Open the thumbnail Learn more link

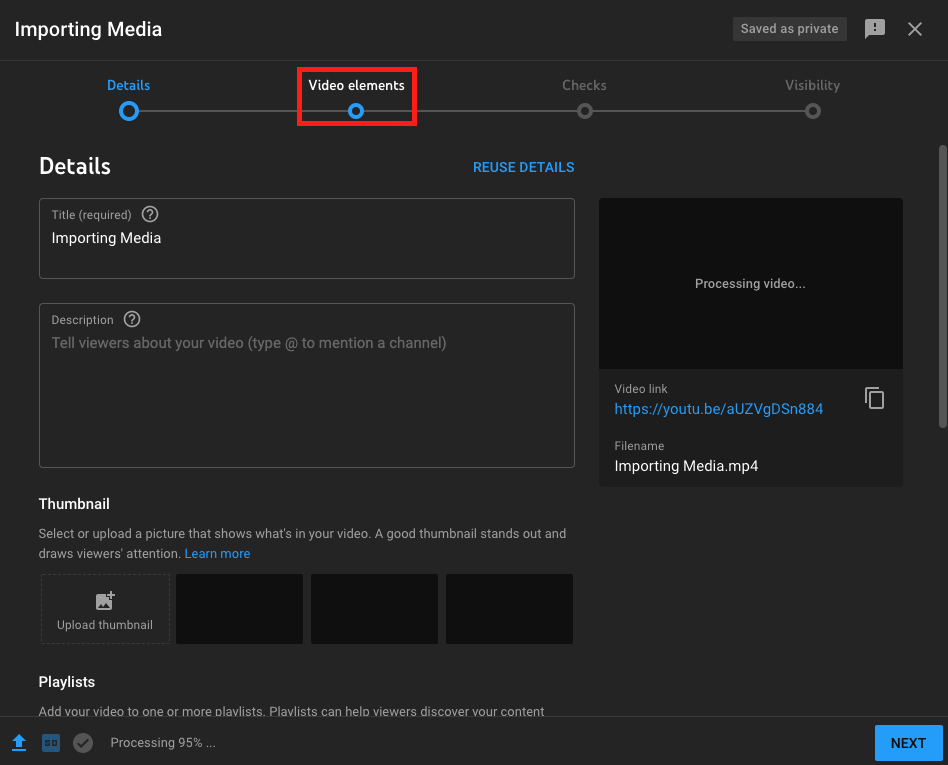coord(217,553)
